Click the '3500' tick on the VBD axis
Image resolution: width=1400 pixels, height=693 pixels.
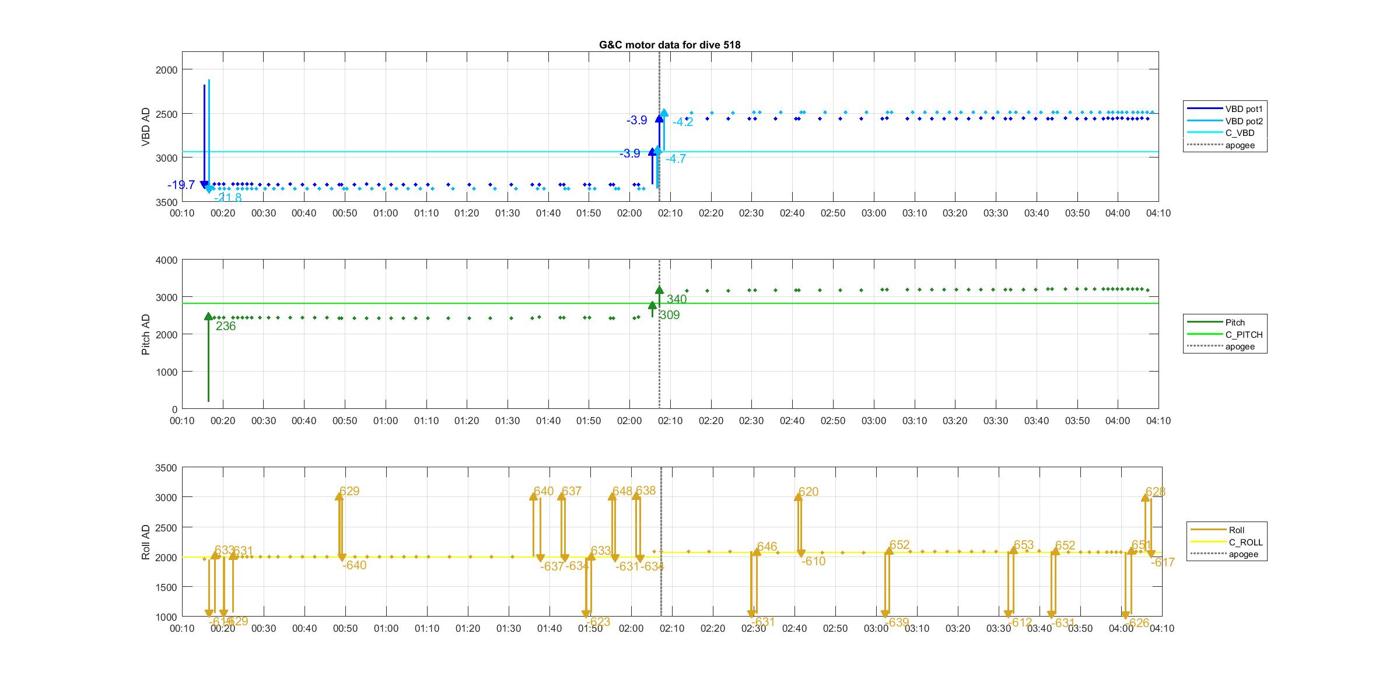click(x=167, y=201)
